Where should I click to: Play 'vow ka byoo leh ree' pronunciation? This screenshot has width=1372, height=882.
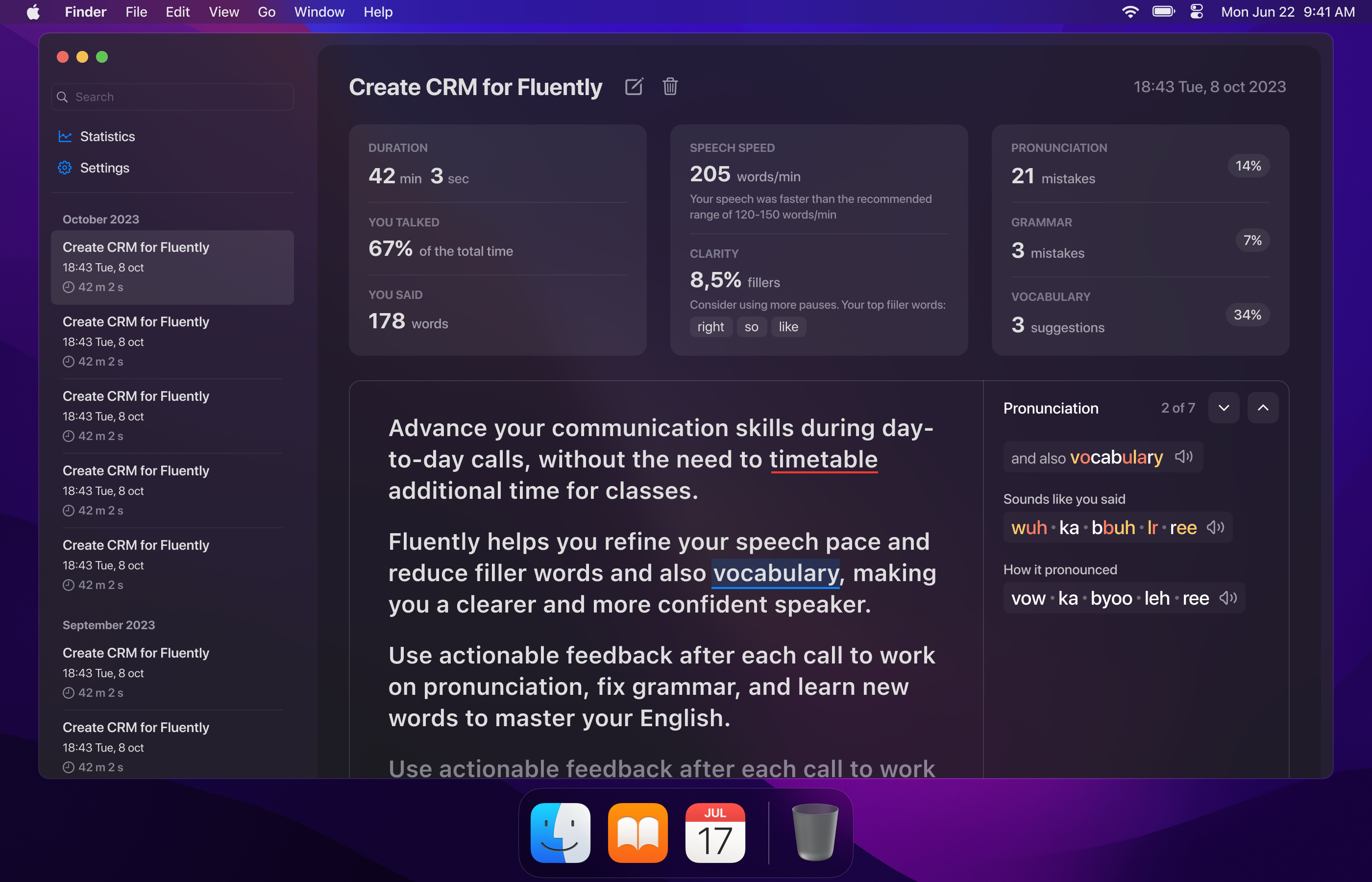[1228, 598]
